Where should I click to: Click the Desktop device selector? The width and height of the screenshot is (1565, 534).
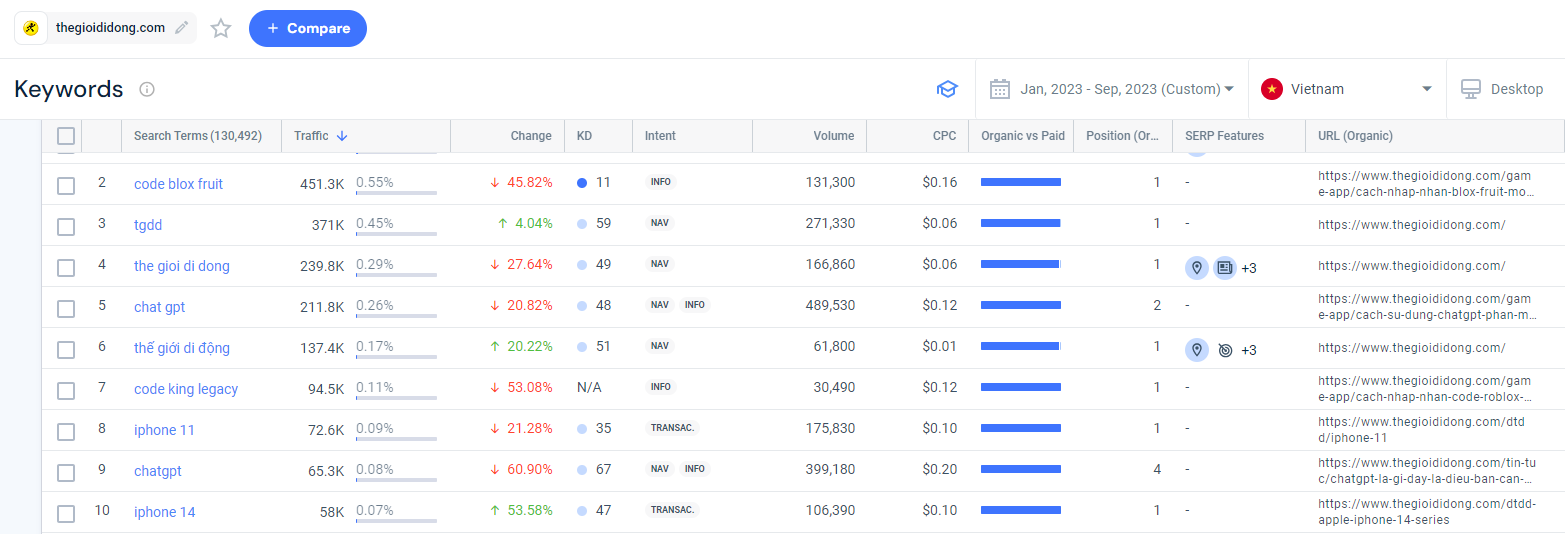pyautogui.click(x=1504, y=89)
